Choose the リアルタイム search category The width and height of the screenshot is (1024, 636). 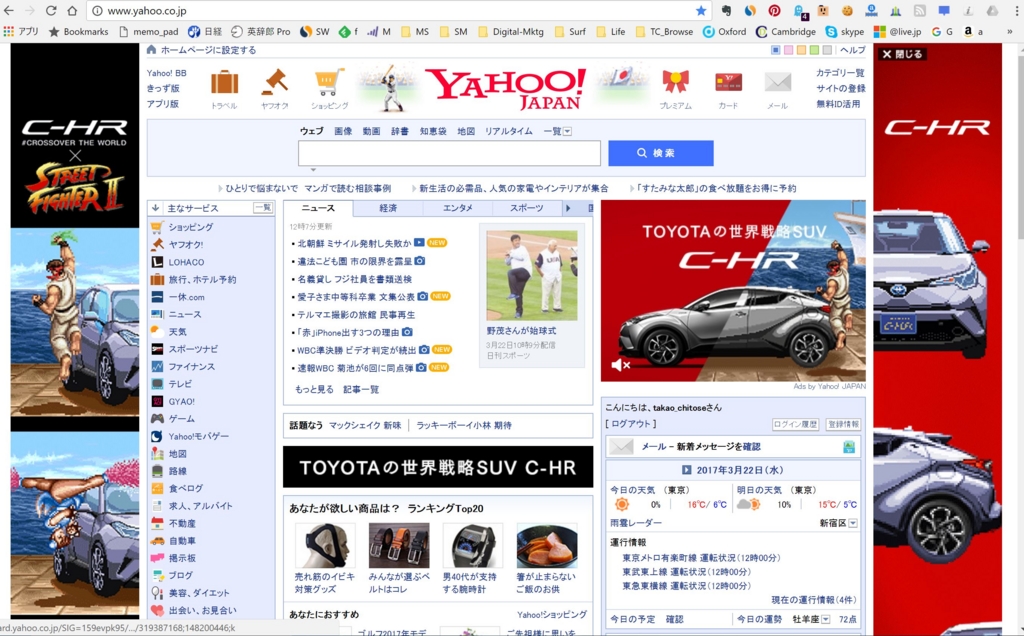click(x=508, y=131)
